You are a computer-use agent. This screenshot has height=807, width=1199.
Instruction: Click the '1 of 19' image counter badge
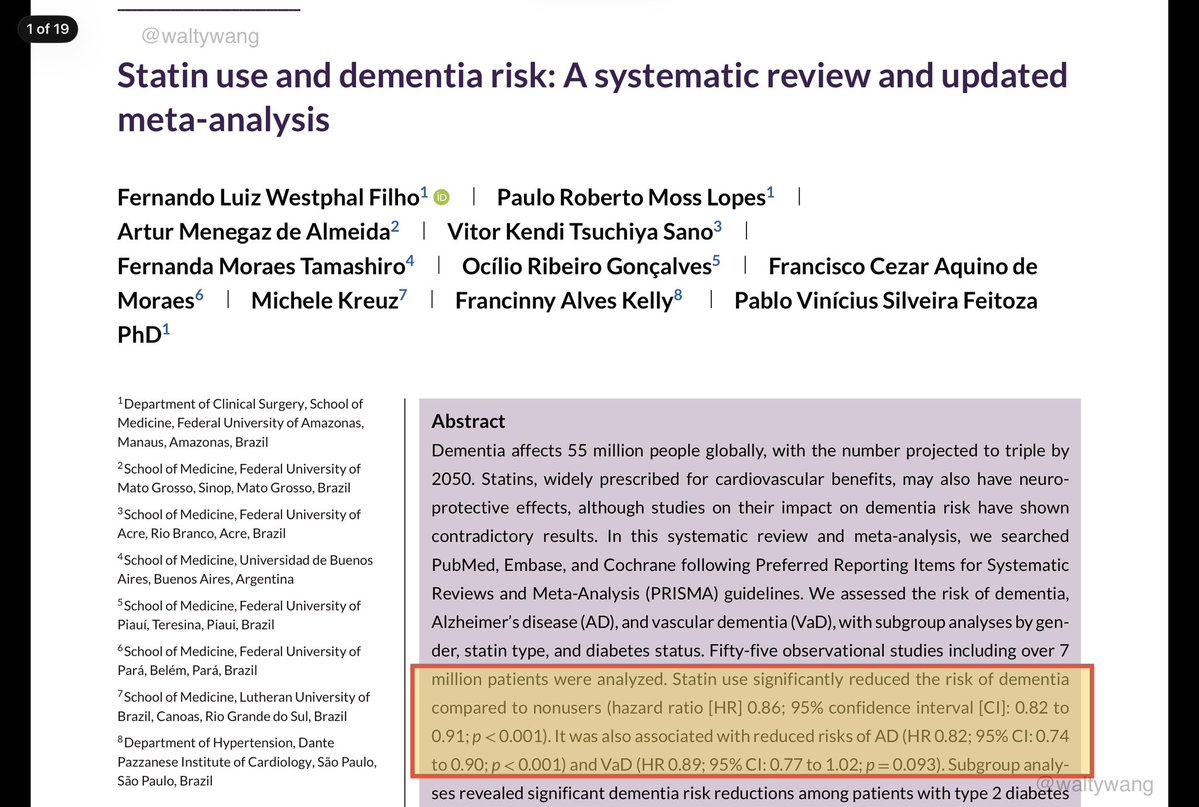tap(47, 29)
